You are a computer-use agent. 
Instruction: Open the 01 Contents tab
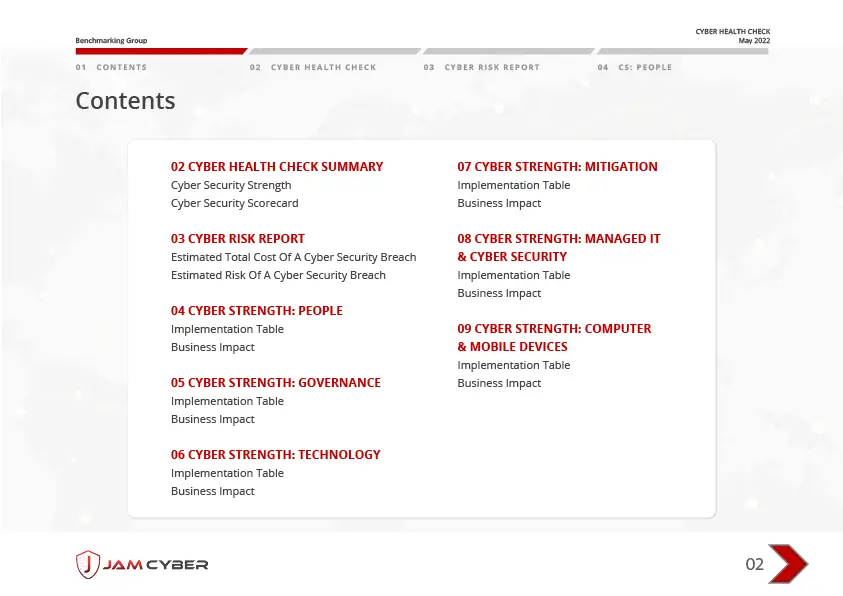112,67
